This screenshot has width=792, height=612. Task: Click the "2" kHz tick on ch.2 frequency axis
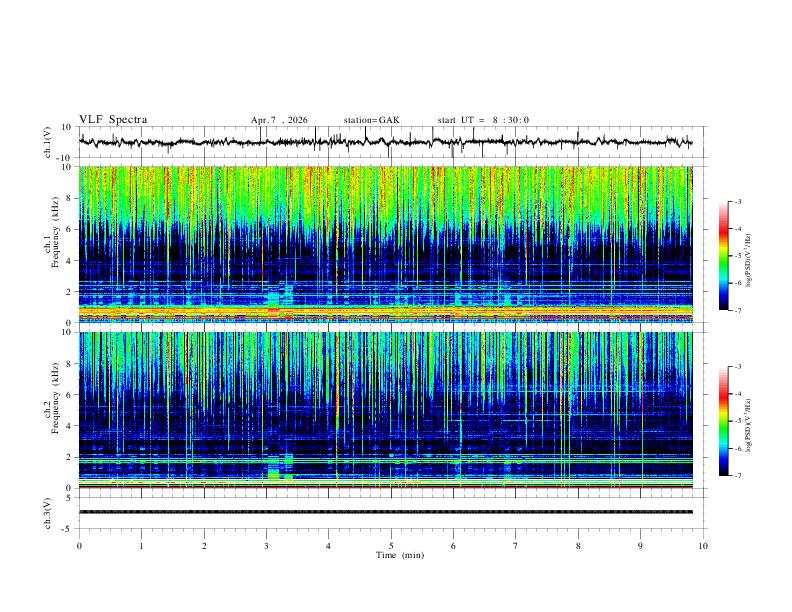point(69,457)
